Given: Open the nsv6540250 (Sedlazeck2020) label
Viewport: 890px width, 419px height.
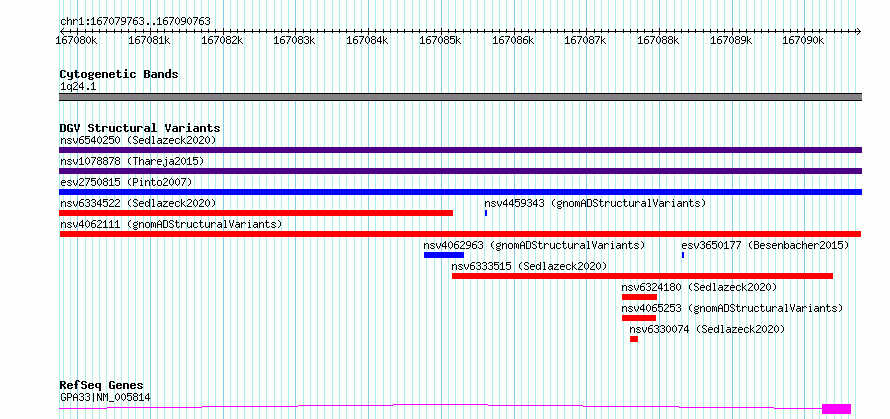Looking at the screenshot, I should pos(138,140).
